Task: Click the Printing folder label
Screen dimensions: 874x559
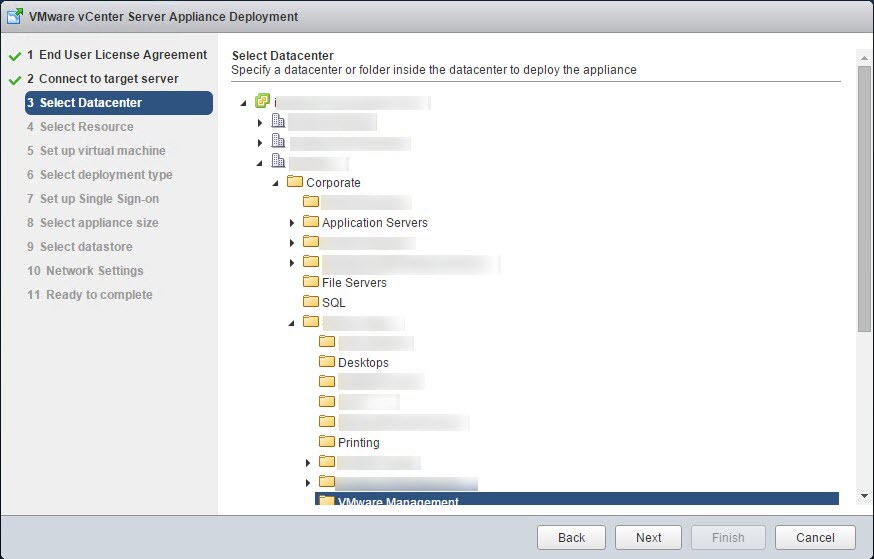Action: [x=358, y=443]
